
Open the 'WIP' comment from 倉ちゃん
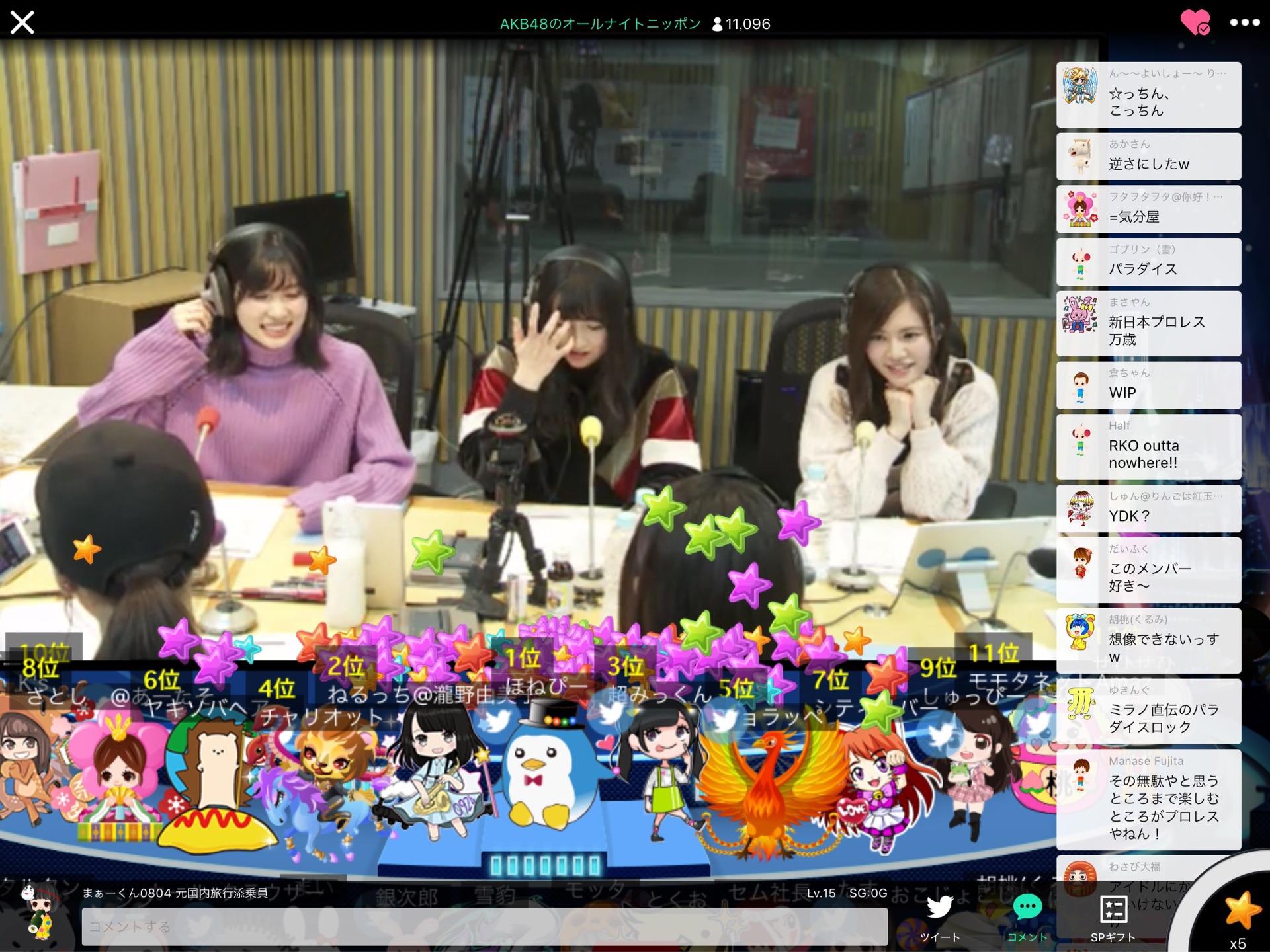[1148, 385]
